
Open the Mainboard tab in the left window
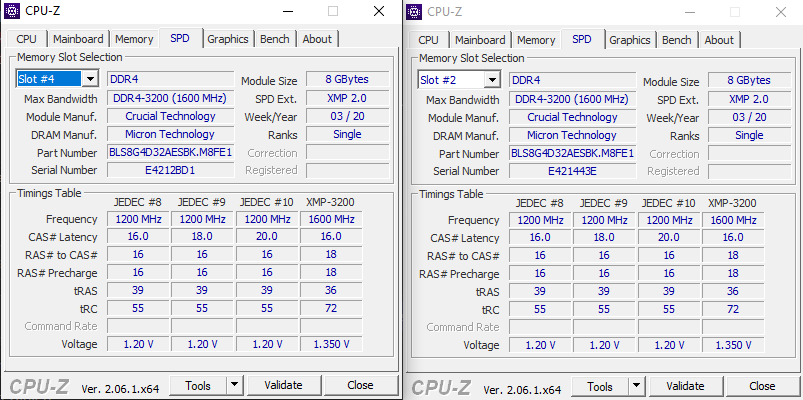(78, 39)
